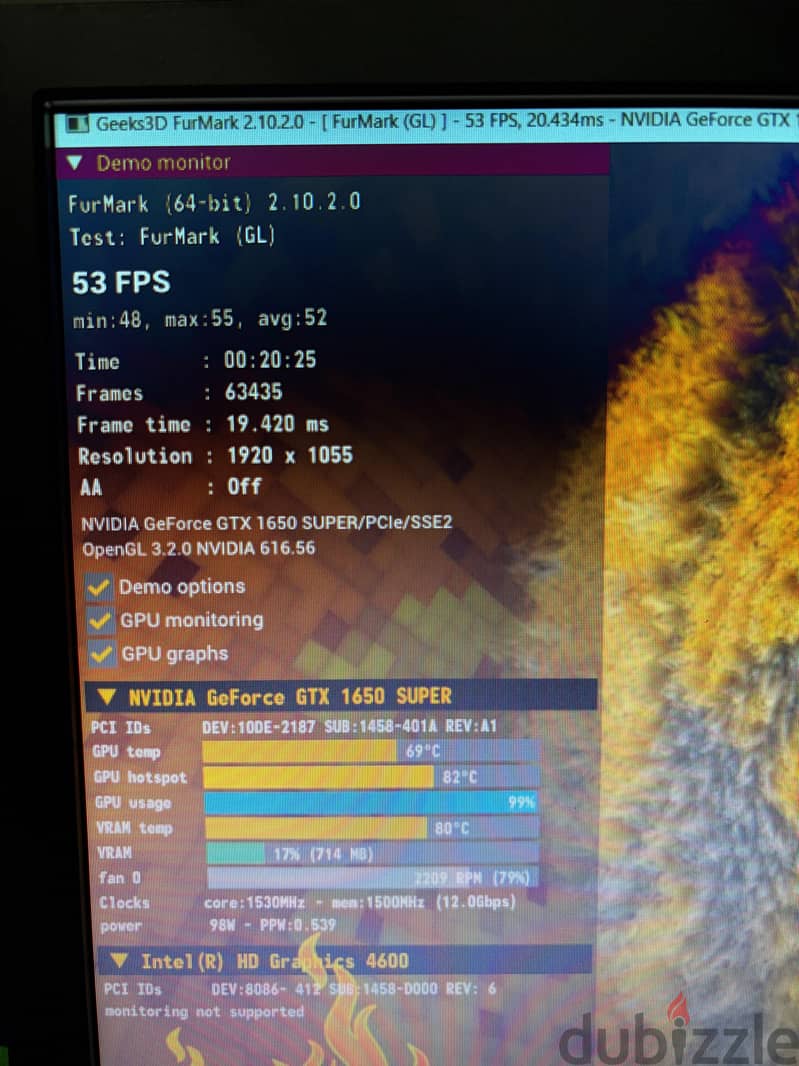Toggle the GPU monitoring checkbox
Screen dimensions: 799x1066
(x=100, y=621)
